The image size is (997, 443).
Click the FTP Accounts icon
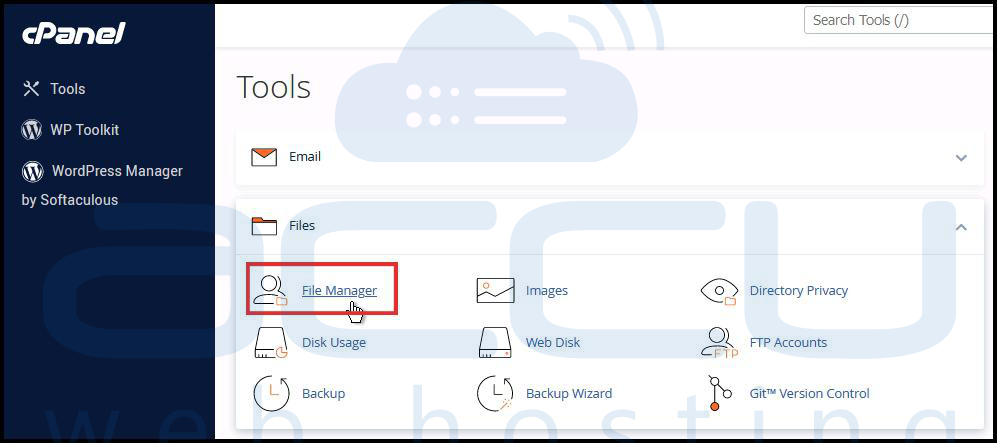coord(719,343)
